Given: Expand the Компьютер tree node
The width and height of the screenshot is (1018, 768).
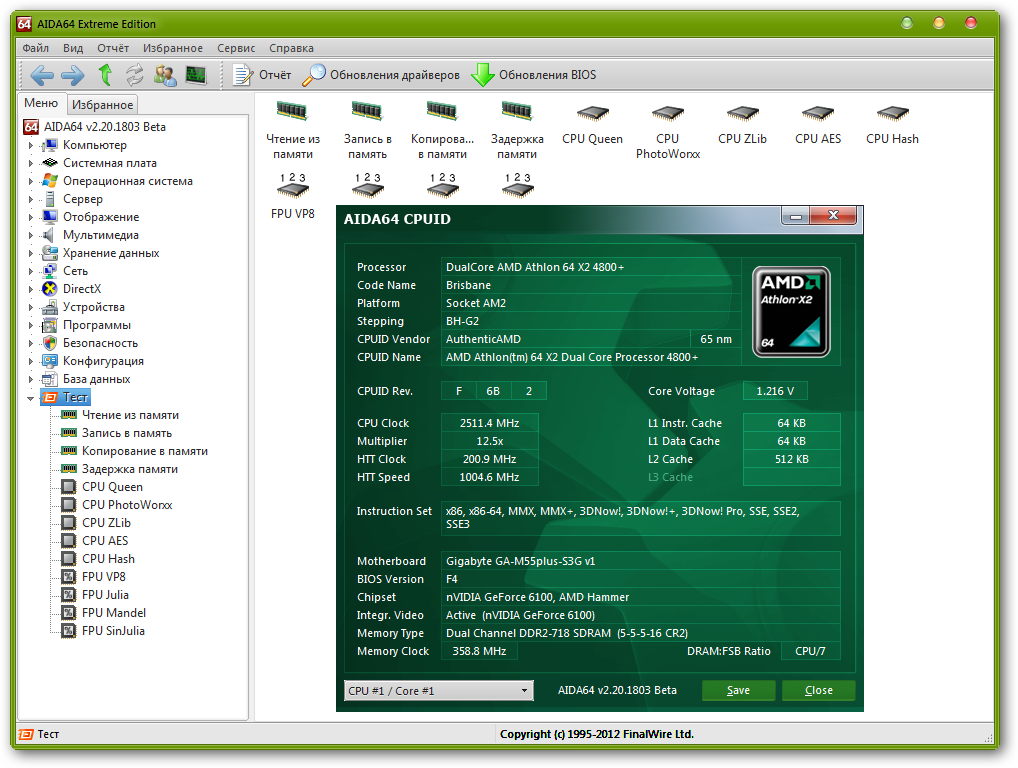Looking at the screenshot, I should [31, 145].
